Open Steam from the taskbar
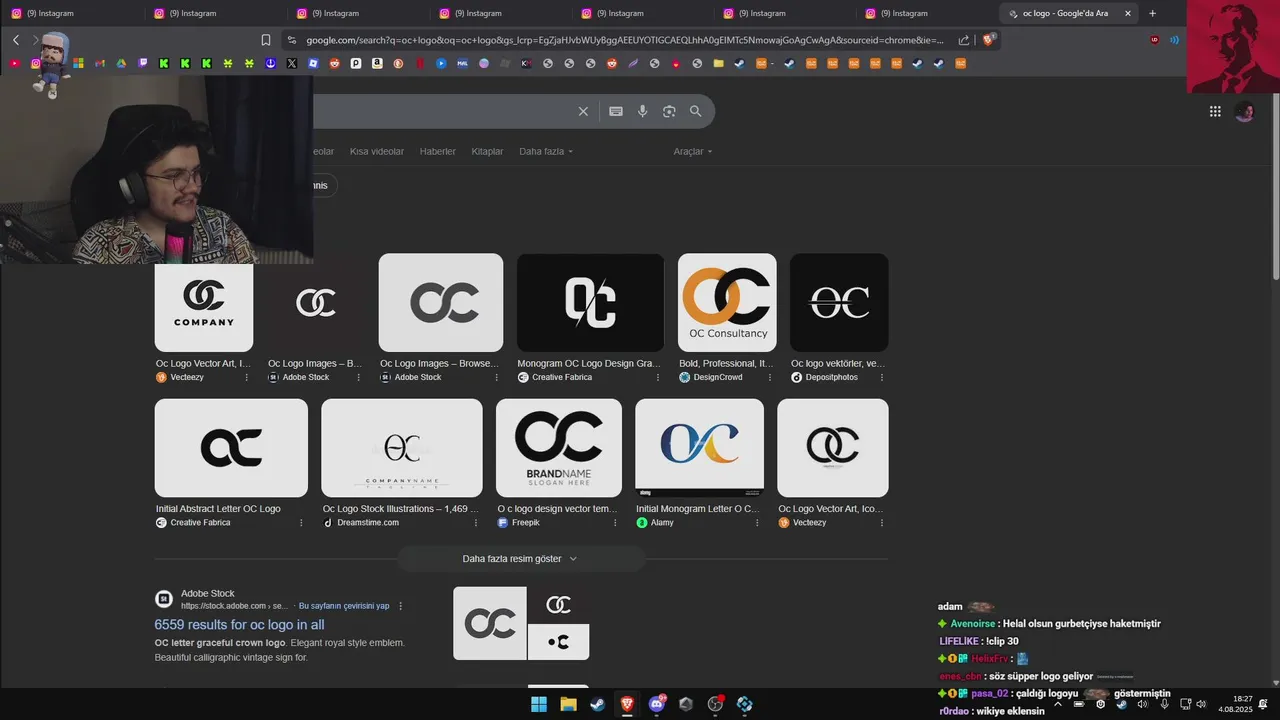1280x720 pixels. (x=597, y=704)
